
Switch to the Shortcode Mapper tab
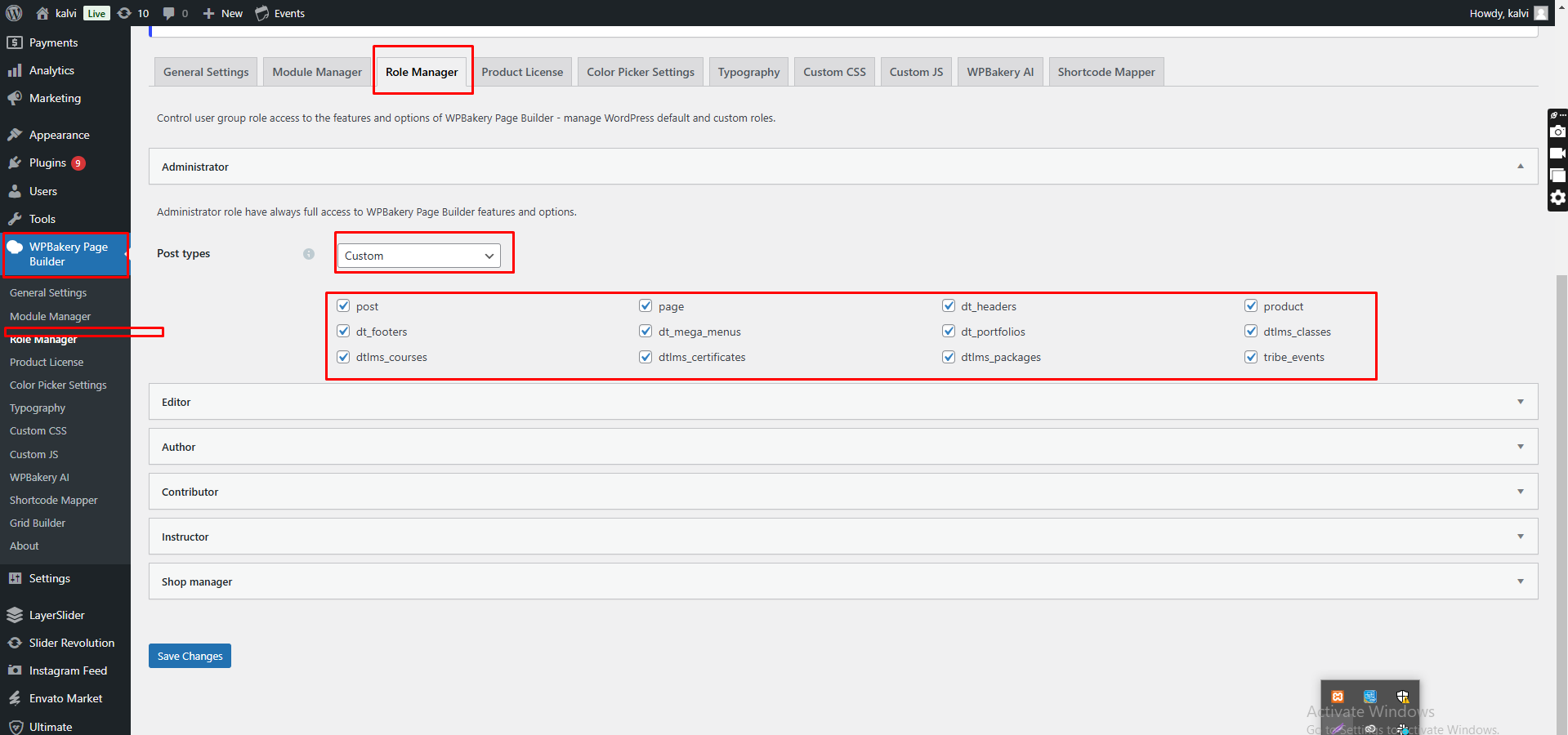pos(1106,72)
